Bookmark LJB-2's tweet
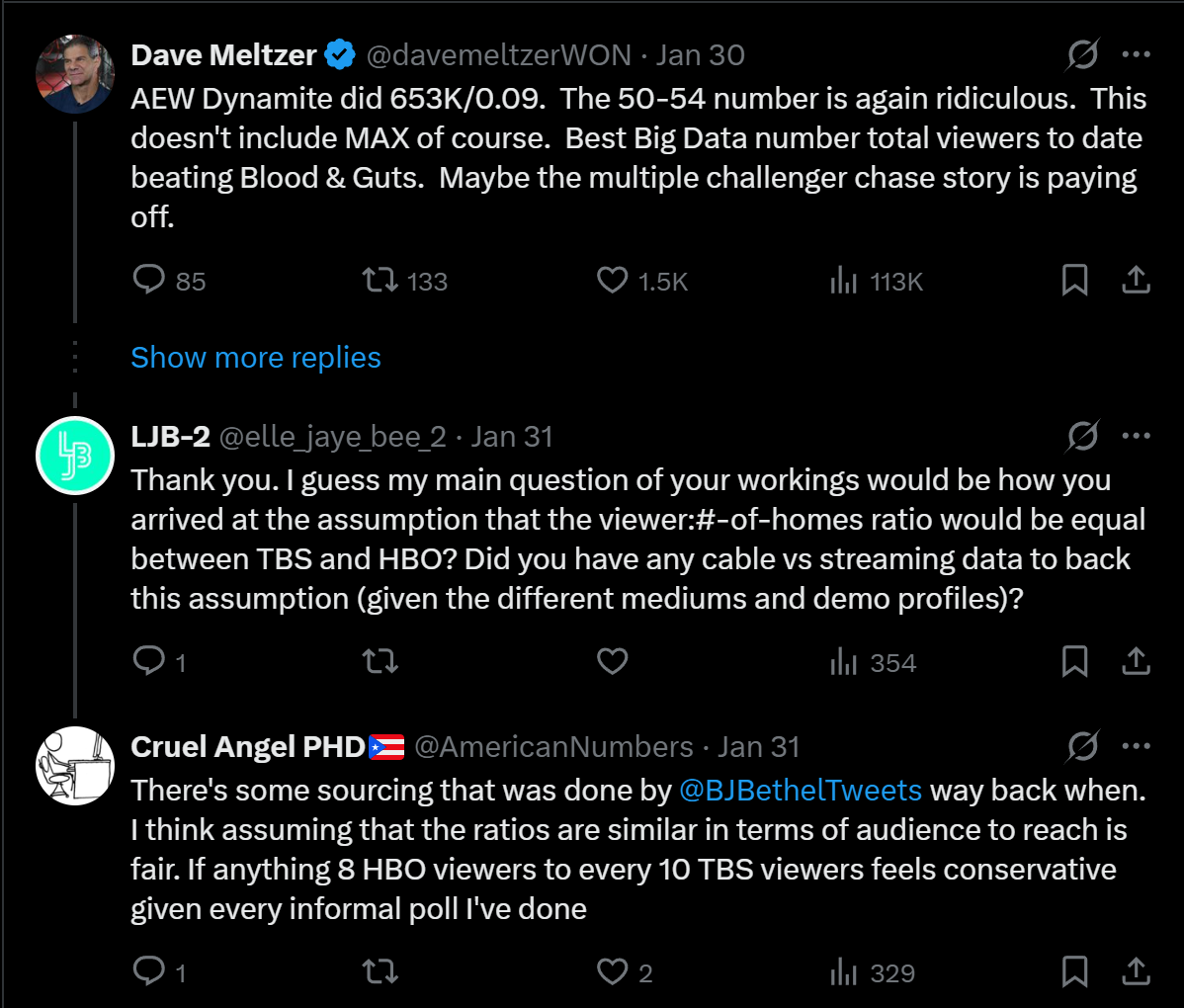1184x1008 pixels. tap(1074, 661)
